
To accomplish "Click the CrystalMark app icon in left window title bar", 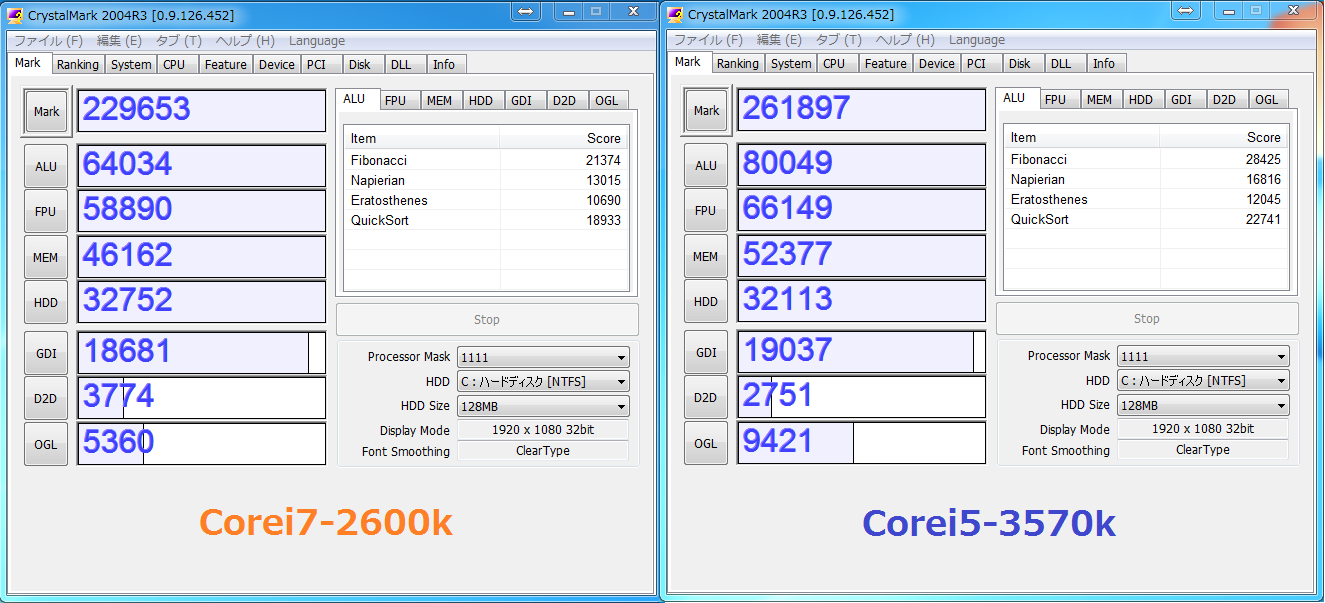I will click(x=15, y=16).
